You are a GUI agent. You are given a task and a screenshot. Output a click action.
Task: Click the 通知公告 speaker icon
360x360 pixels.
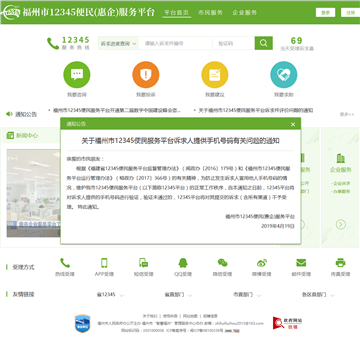pos(9,114)
